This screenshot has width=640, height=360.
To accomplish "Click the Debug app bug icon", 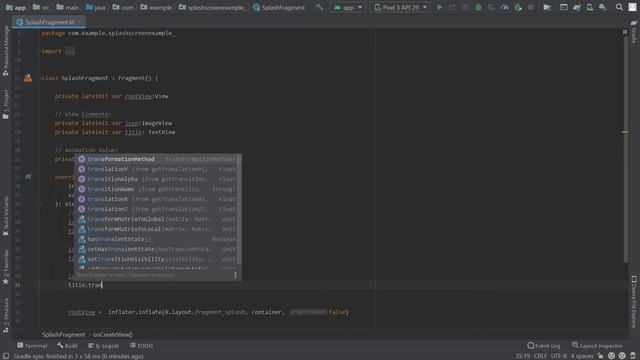I will [x=478, y=7].
